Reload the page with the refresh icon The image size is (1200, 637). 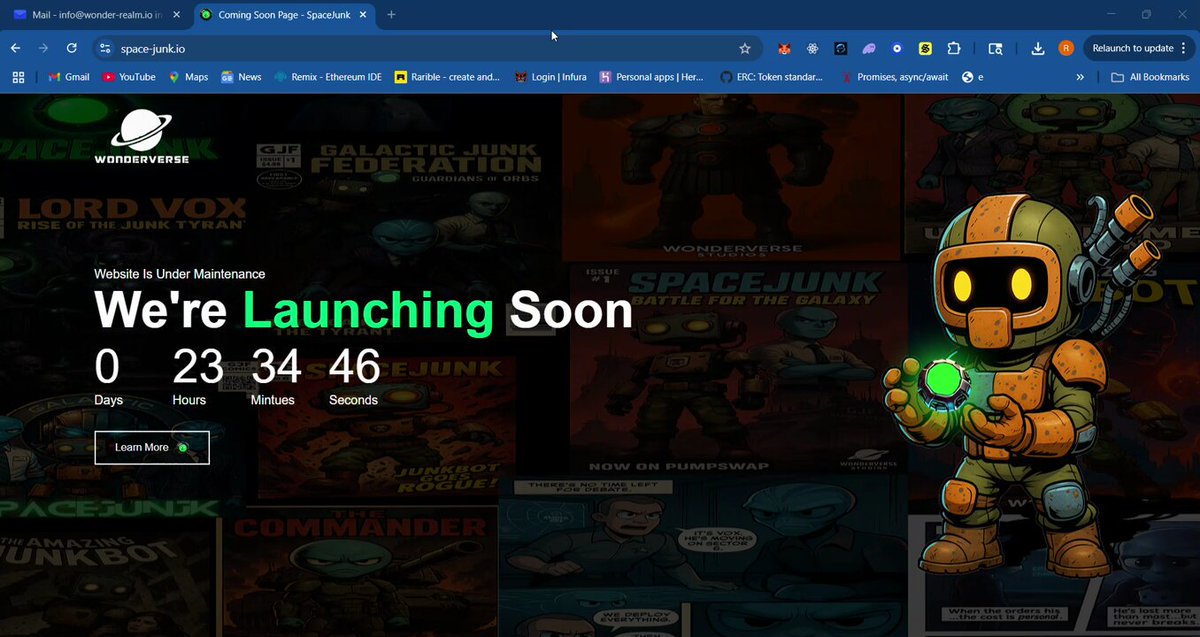coord(72,48)
